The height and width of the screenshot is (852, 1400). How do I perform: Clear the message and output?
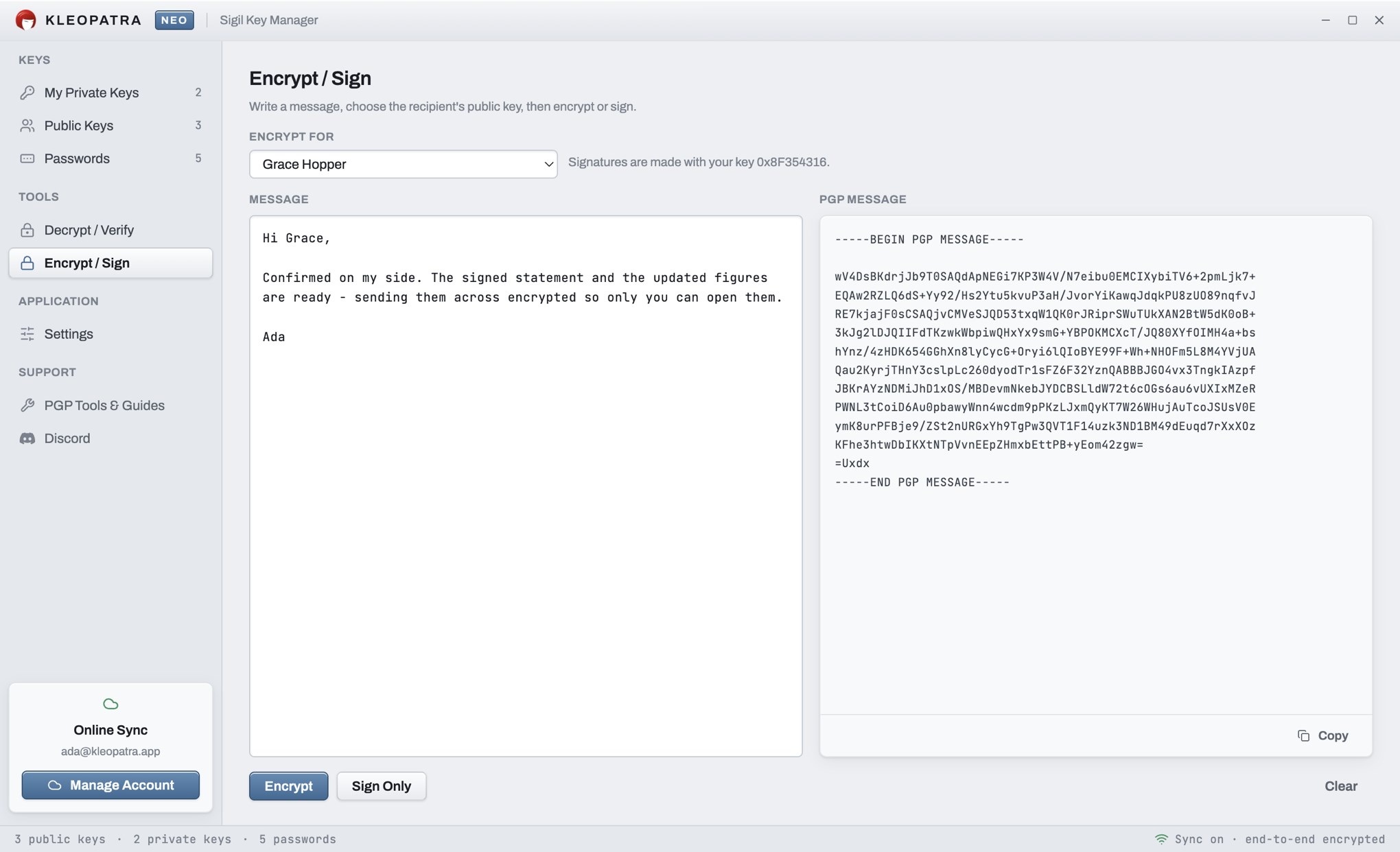(x=1341, y=786)
